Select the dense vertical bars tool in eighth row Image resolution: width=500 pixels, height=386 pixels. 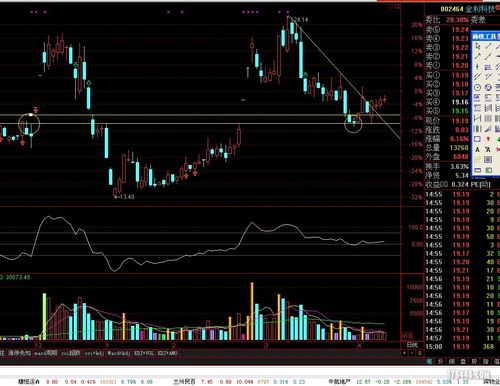click(488, 118)
